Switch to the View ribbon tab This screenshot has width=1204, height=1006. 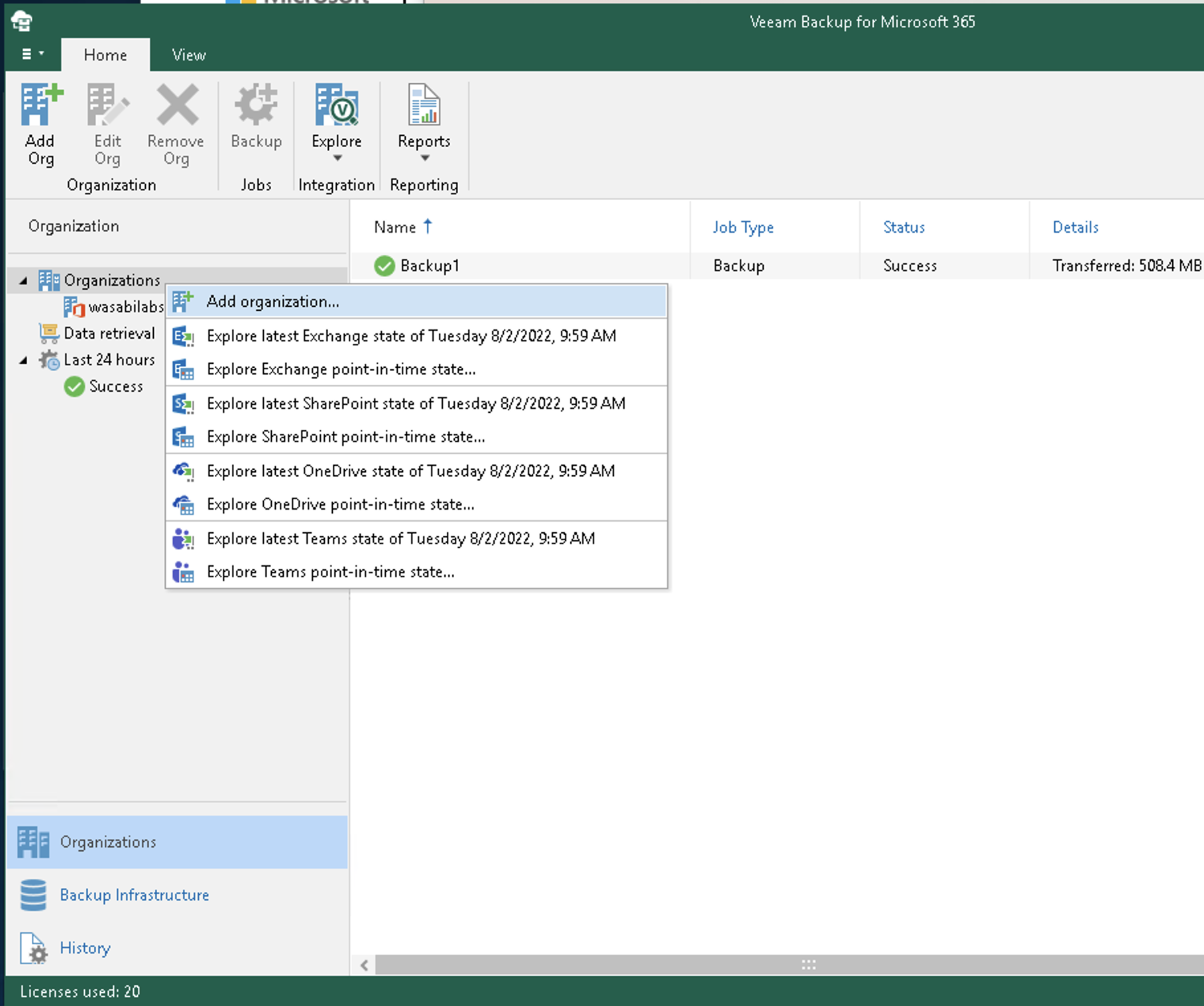189,55
